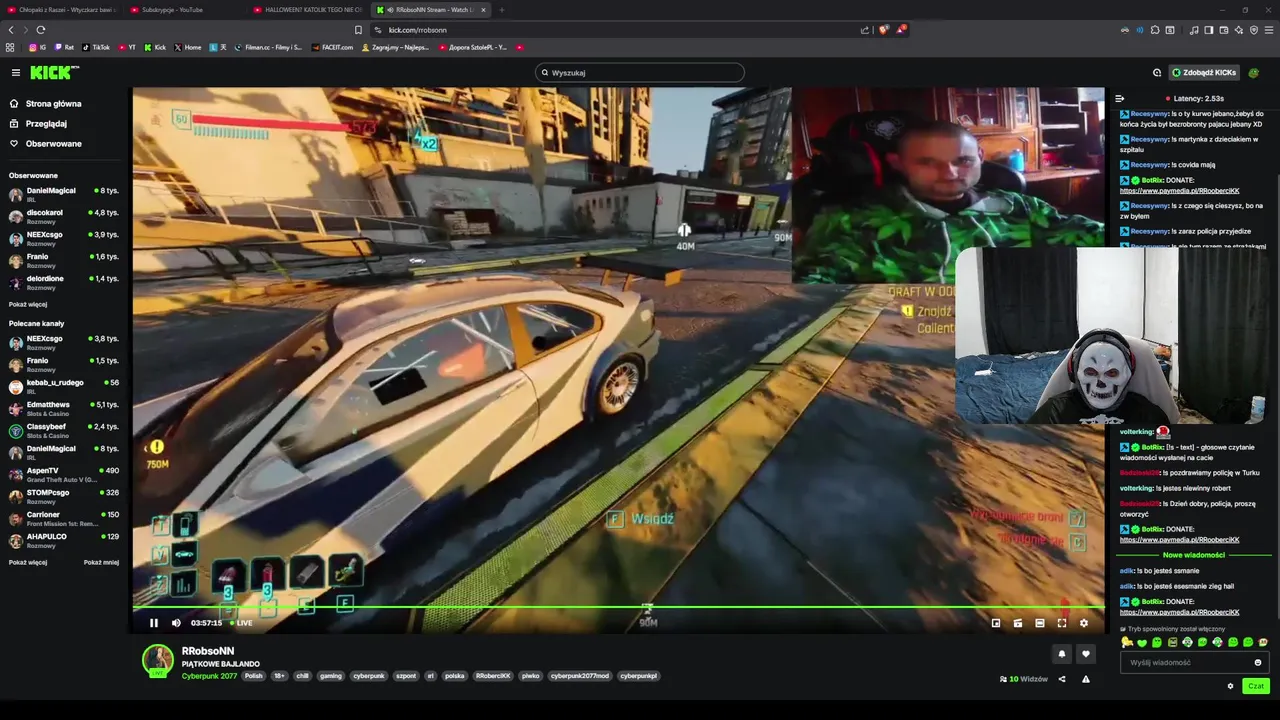Select the Polish language tag
Image resolution: width=1280 pixels, height=720 pixels.
click(253, 676)
